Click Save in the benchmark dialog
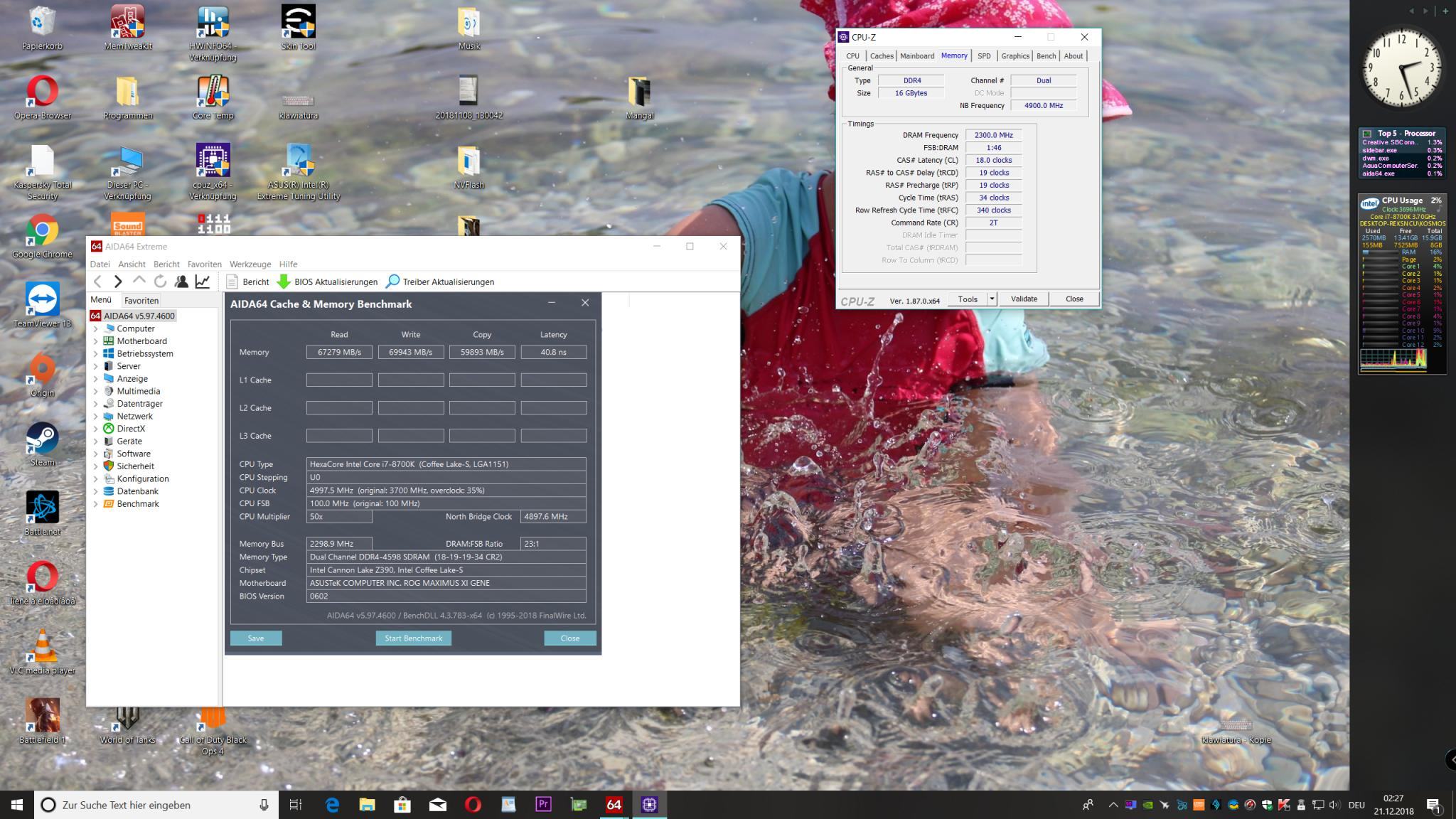1456x819 pixels. pyautogui.click(x=256, y=638)
